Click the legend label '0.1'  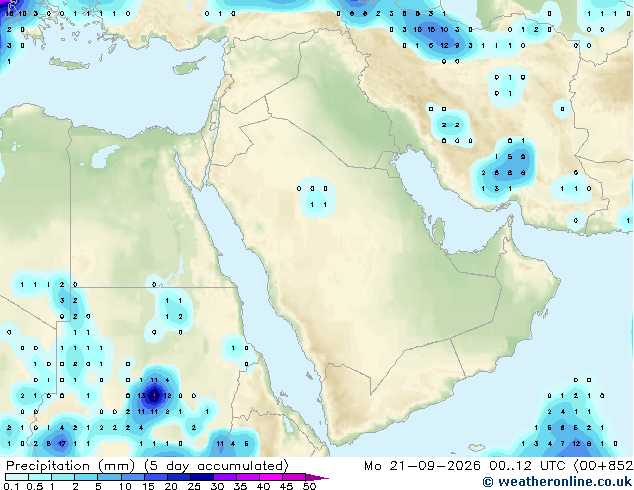click(12, 486)
